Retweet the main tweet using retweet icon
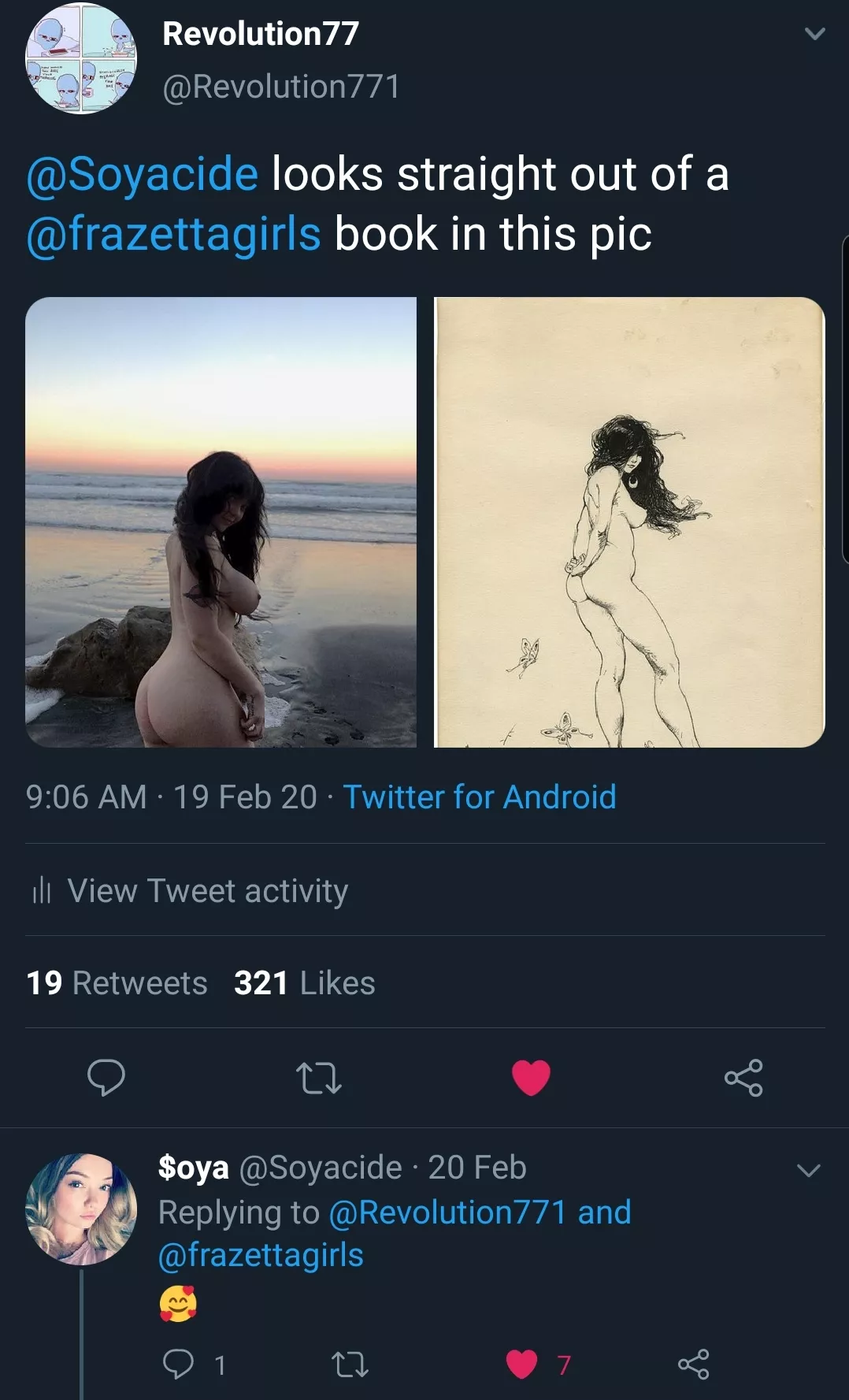 pyautogui.click(x=318, y=1078)
